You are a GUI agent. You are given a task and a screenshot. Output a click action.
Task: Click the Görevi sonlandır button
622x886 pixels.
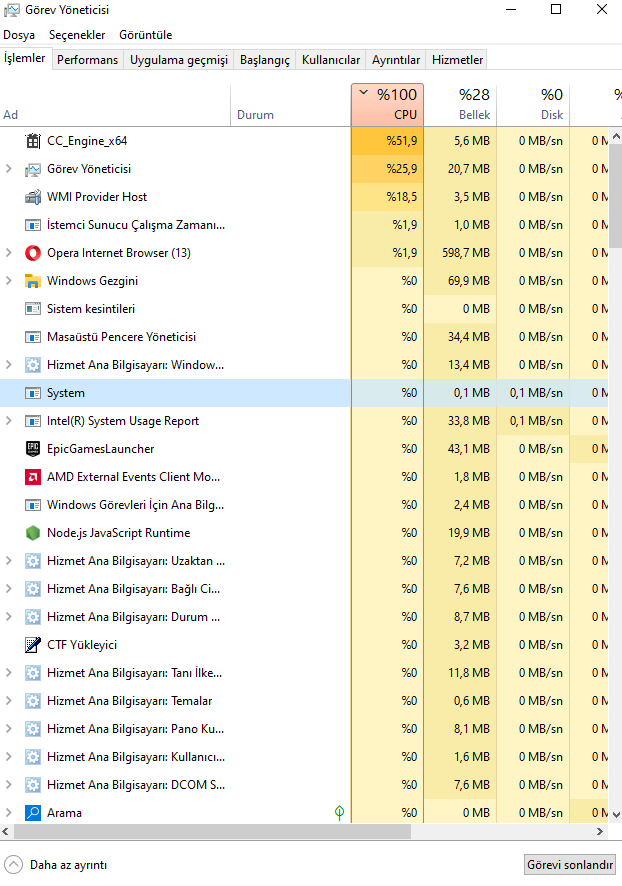point(569,865)
